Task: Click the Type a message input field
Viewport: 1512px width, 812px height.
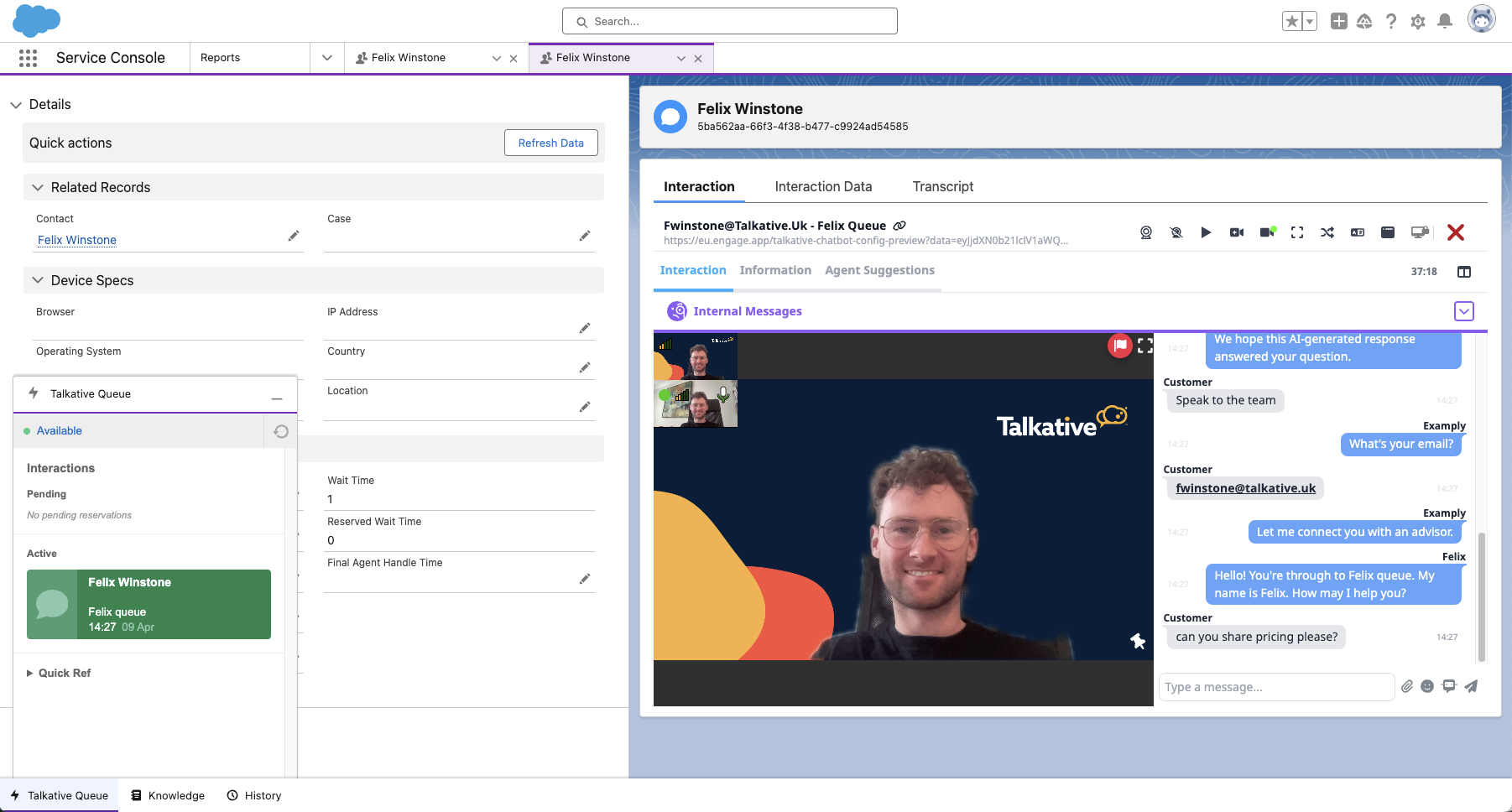Action: pos(1275,687)
